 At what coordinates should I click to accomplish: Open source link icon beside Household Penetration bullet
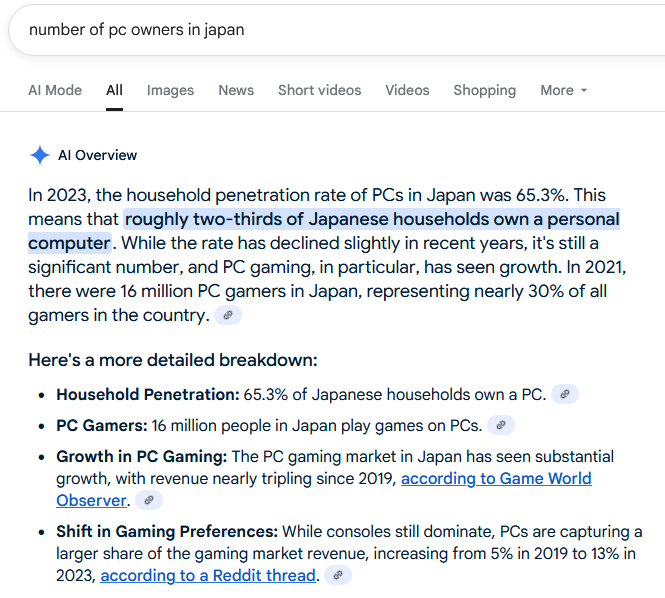point(564,394)
